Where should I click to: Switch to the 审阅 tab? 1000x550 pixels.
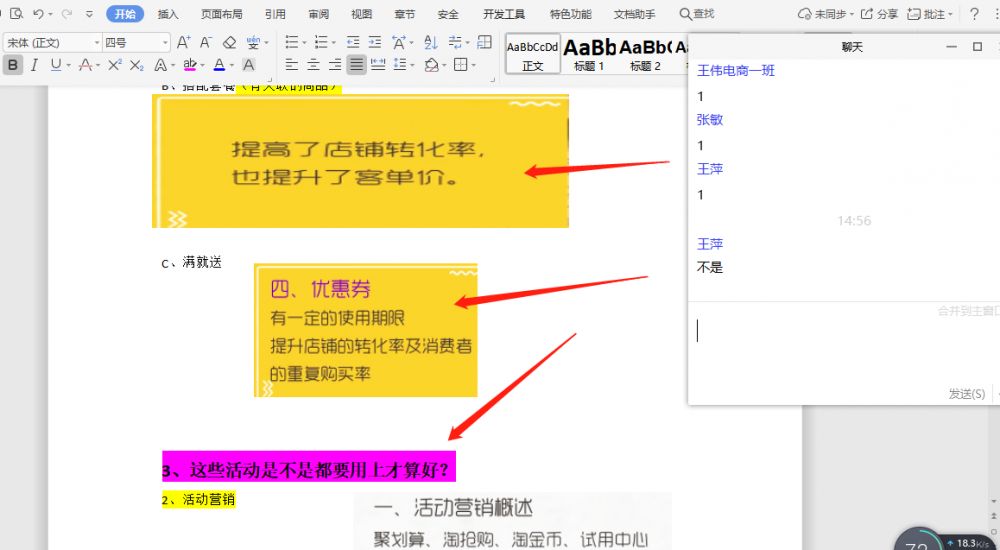(x=318, y=13)
